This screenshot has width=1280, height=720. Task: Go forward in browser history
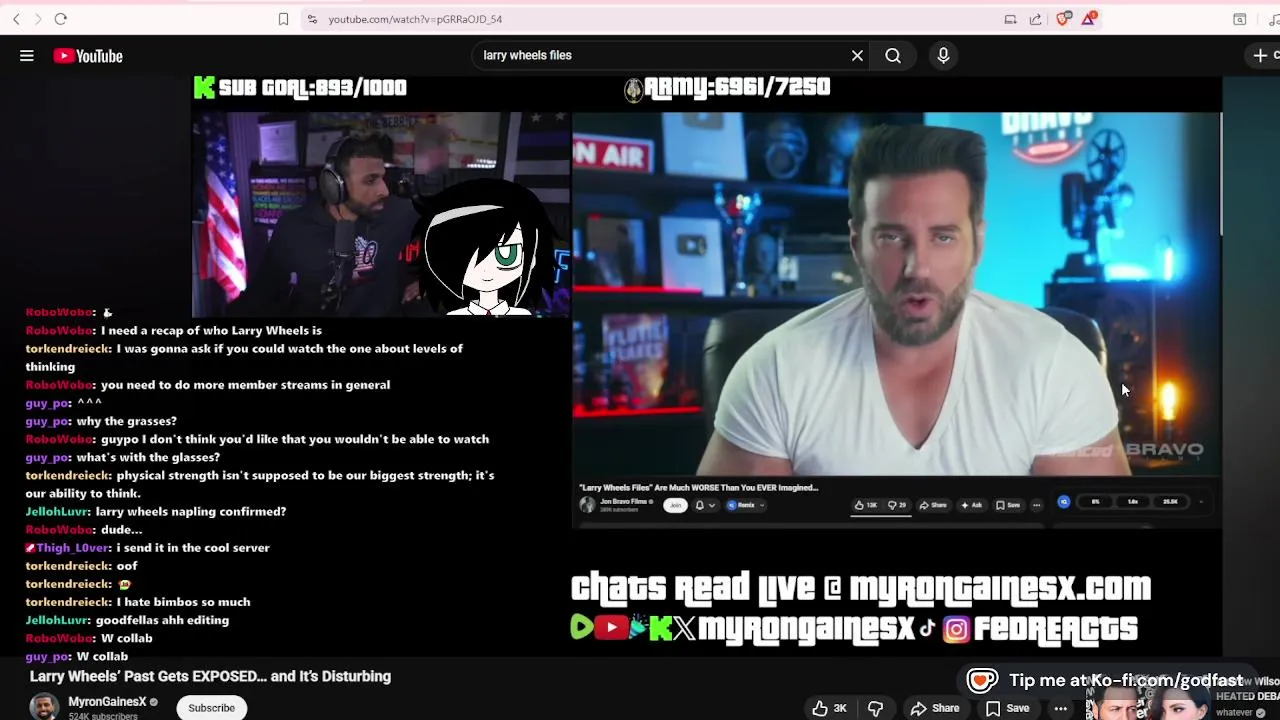pyautogui.click(x=38, y=19)
